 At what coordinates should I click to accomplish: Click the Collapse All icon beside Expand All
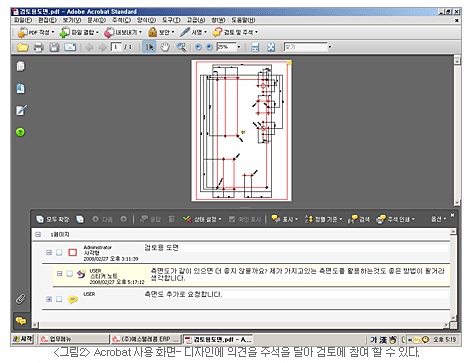click(x=80, y=219)
